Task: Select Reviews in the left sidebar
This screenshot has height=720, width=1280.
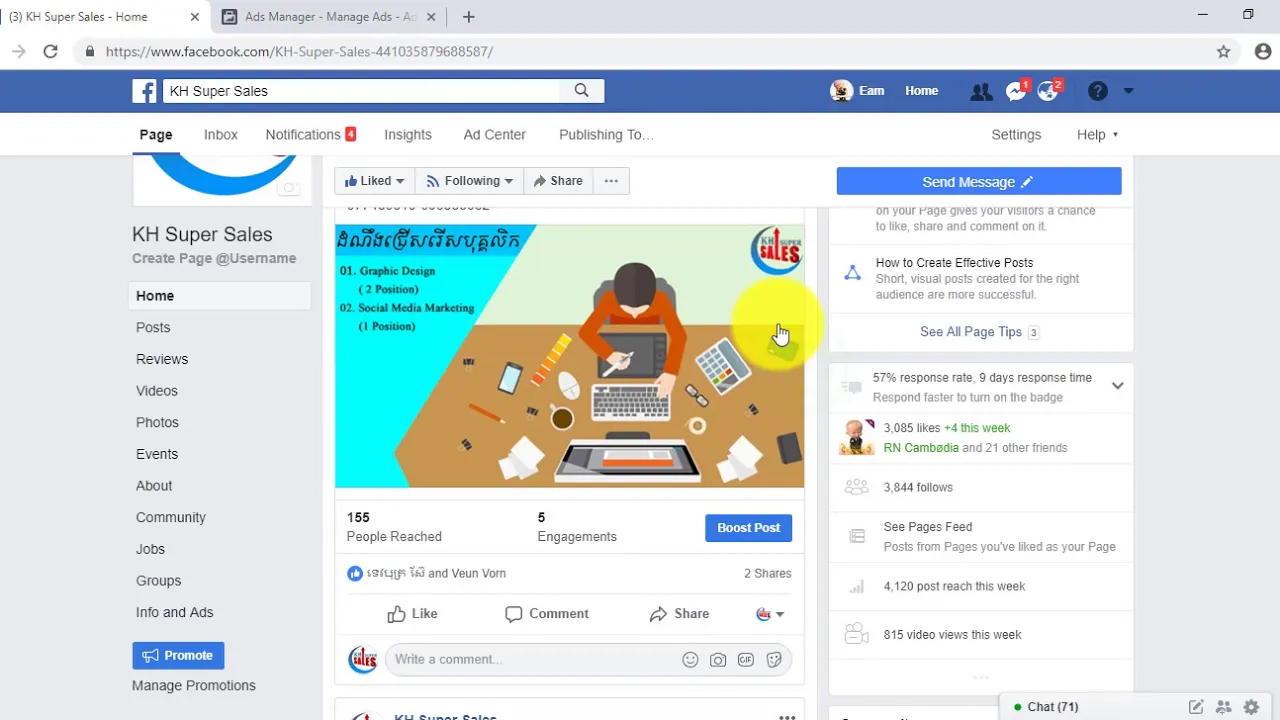Action: point(162,359)
